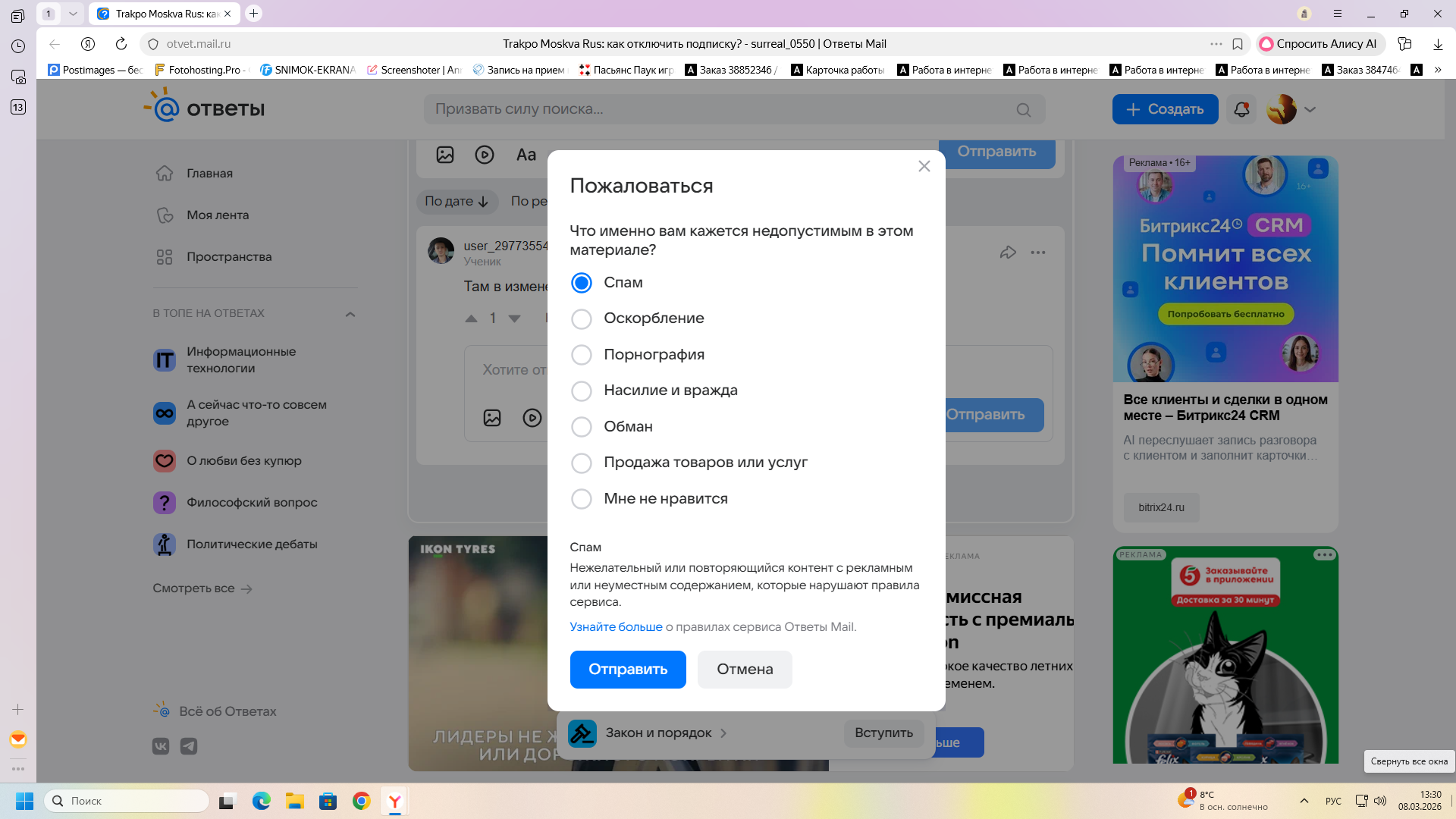Click the search magnifier icon in the search field
This screenshot has width=1456, height=819.
click(x=1024, y=110)
